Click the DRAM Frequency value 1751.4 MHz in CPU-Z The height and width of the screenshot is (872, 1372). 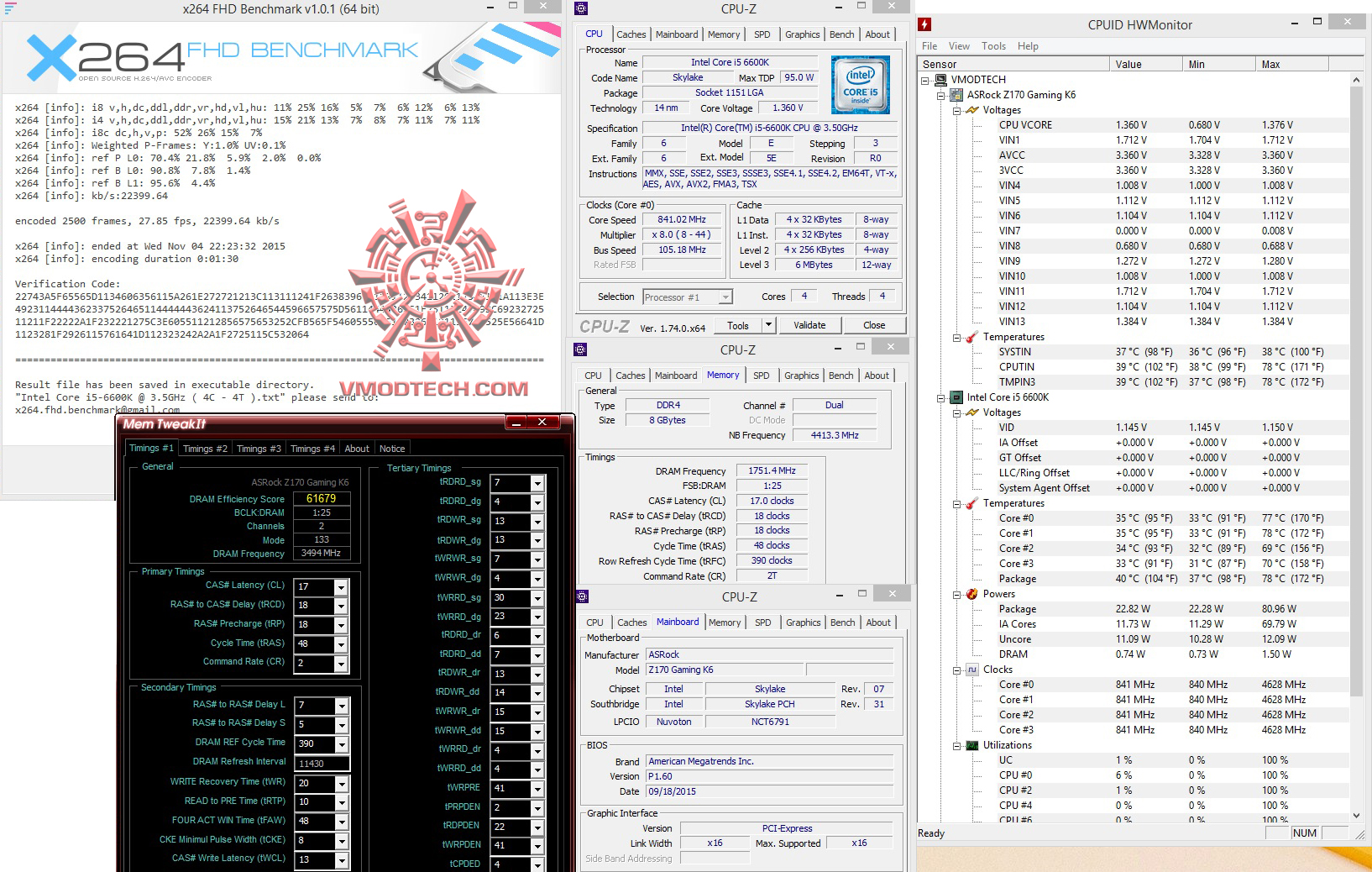point(772,470)
